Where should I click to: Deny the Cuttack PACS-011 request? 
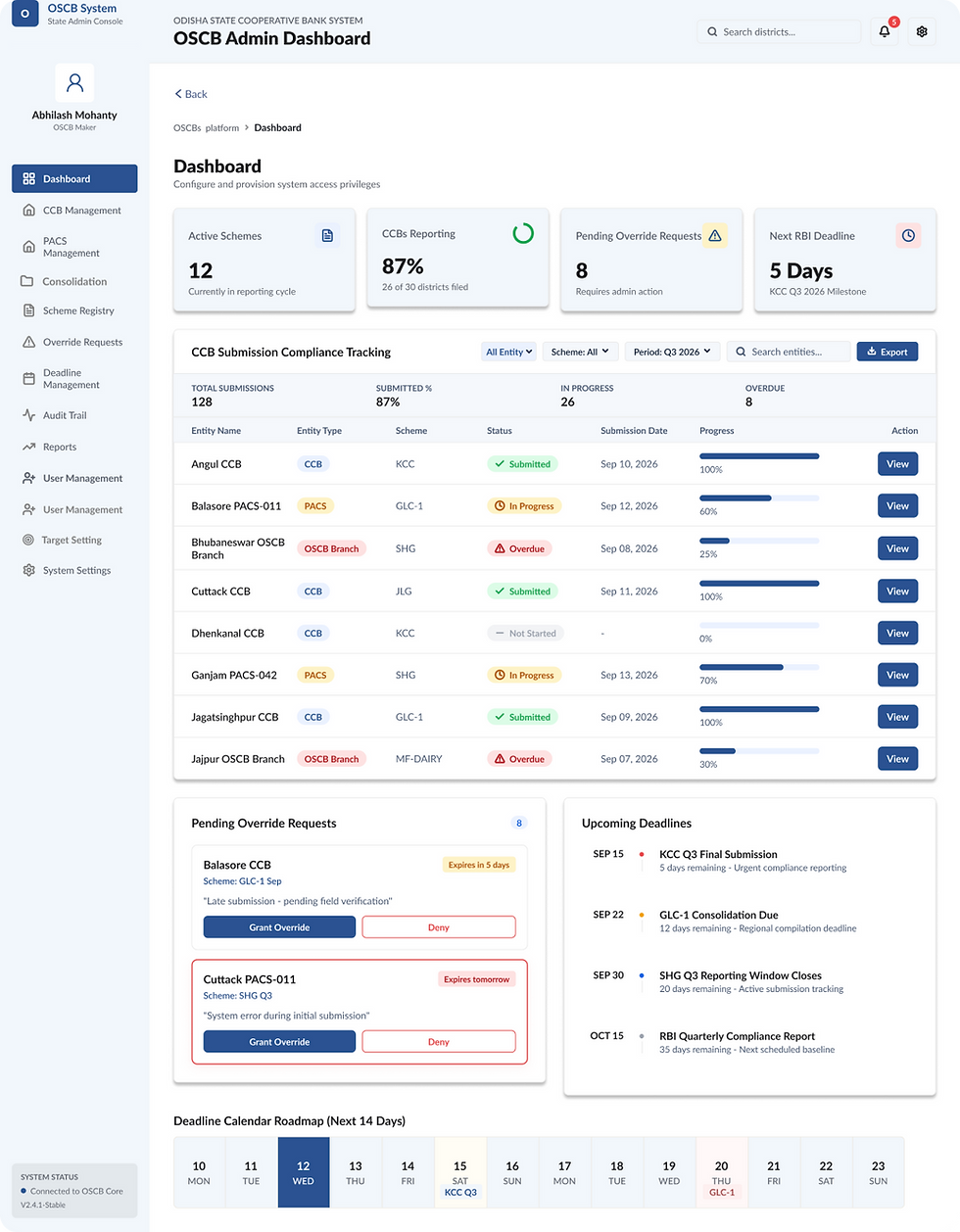tap(439, 1042)
